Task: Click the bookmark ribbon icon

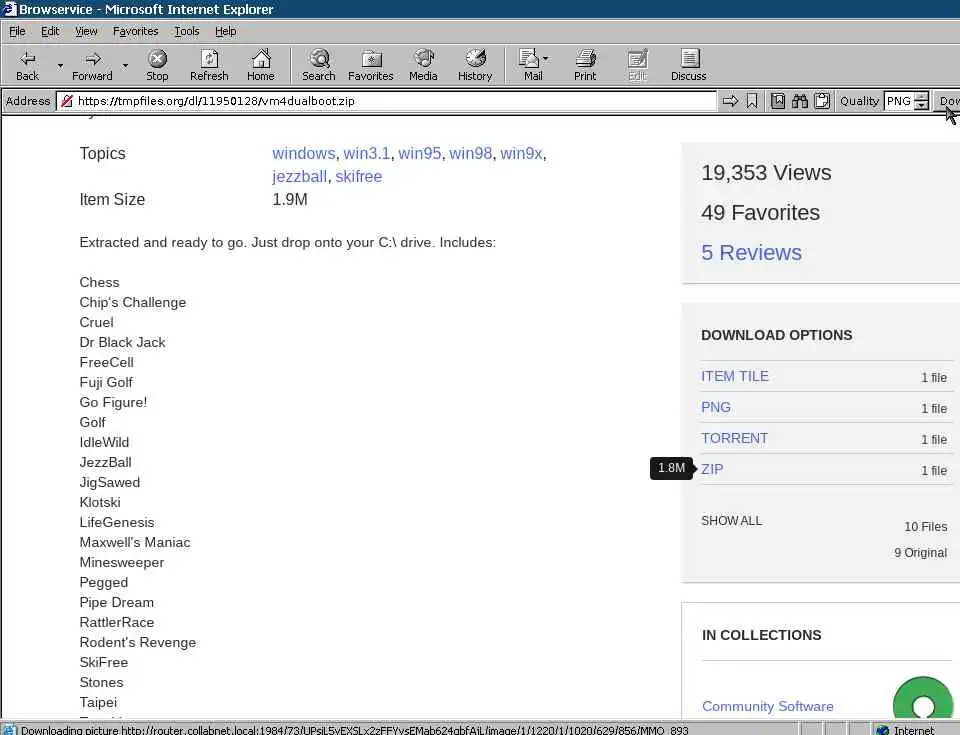Action: tap(752, 101)
